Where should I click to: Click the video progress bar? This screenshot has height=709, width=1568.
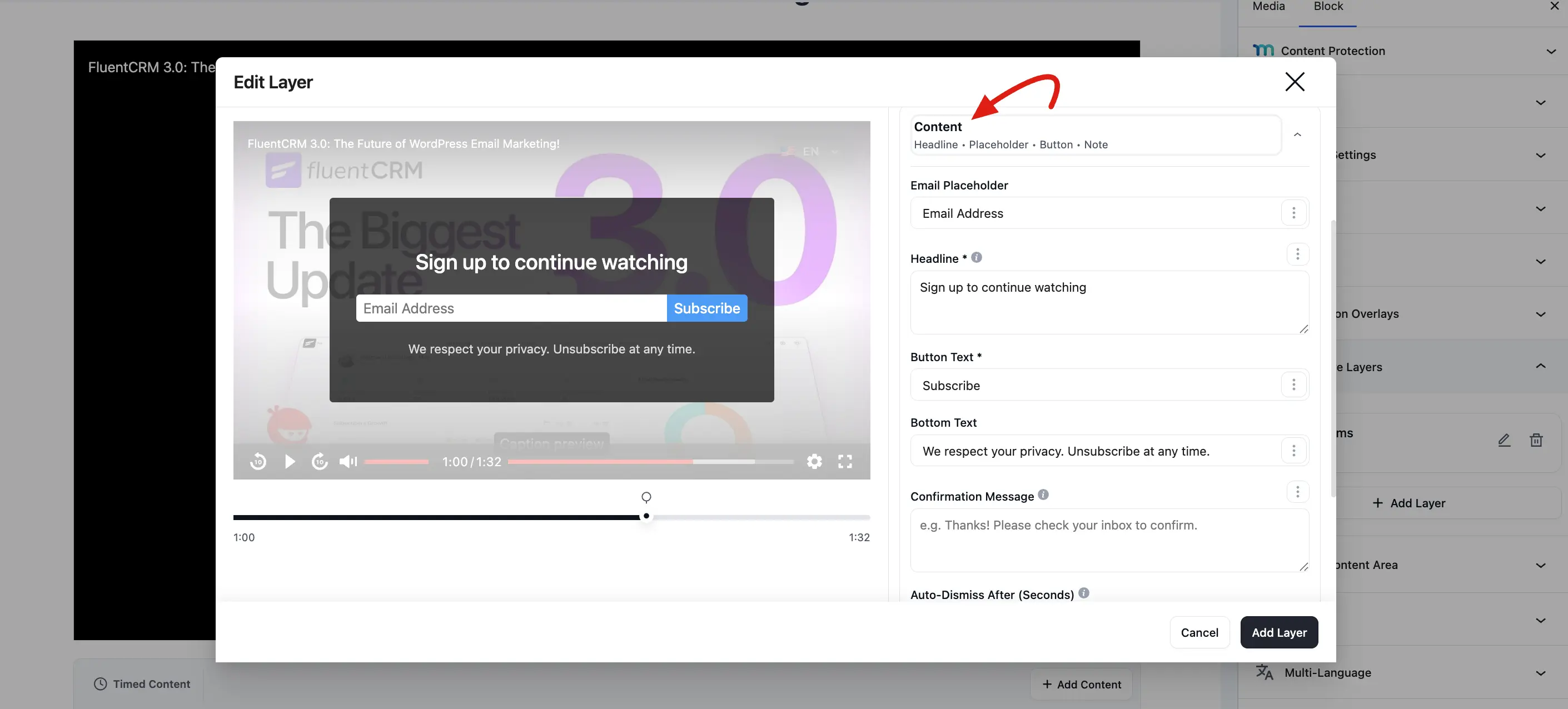click(x=651, y=462)
